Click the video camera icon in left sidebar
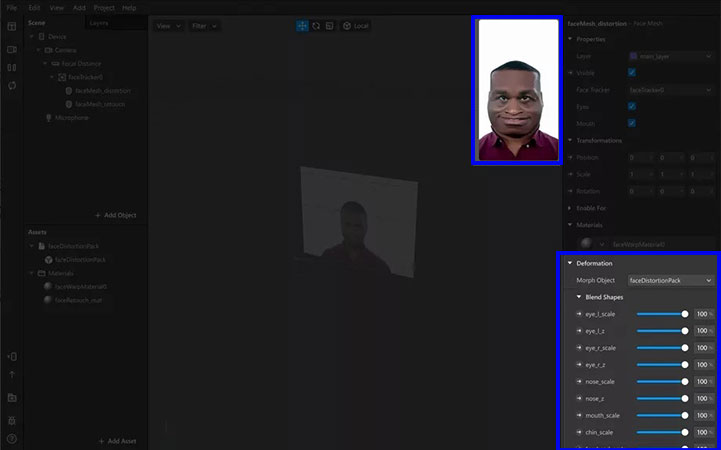Viewport: 721px width, 450px height. [12, 49]
